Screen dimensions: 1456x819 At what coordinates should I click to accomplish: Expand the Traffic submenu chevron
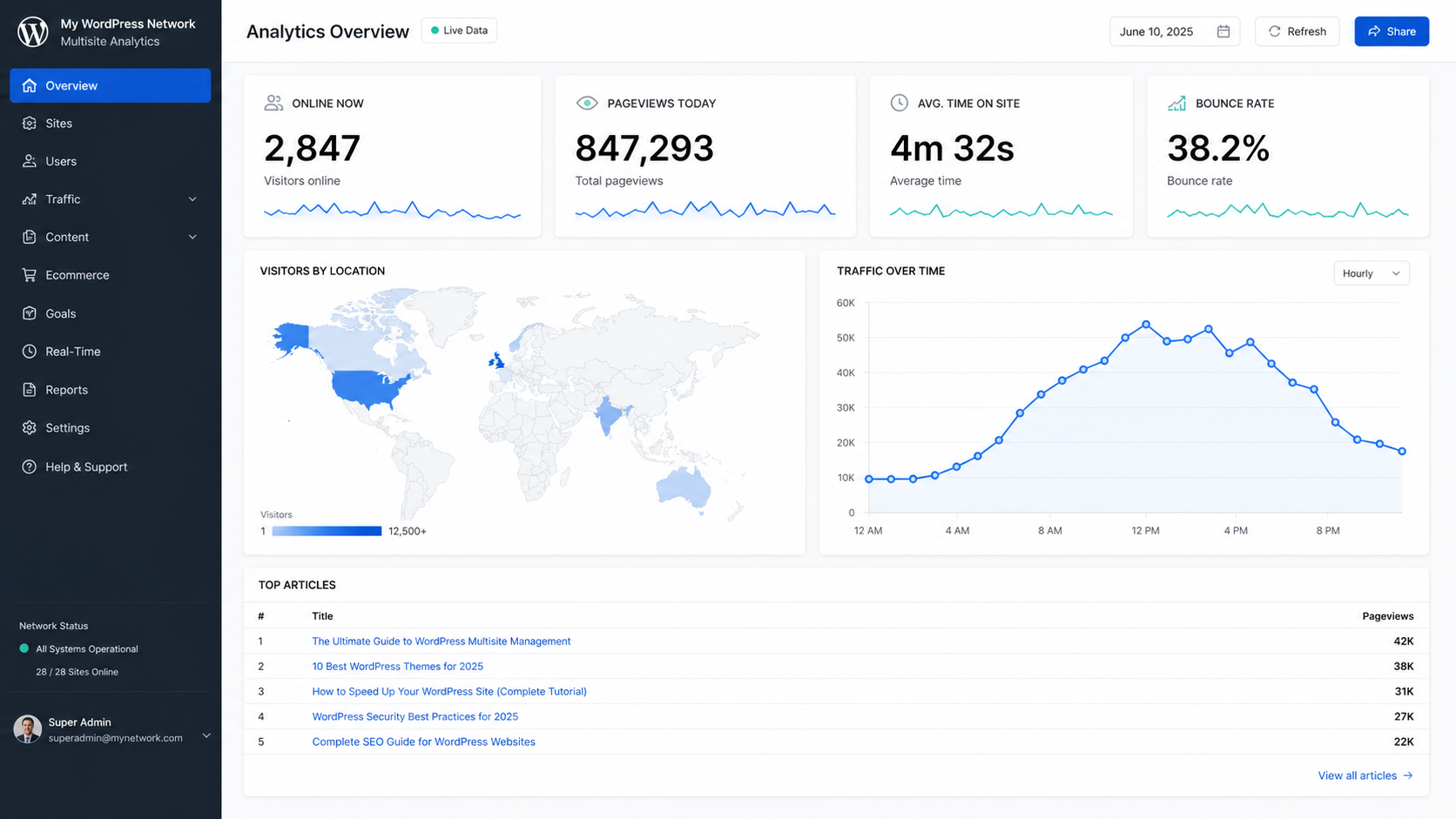click(192, 199)
